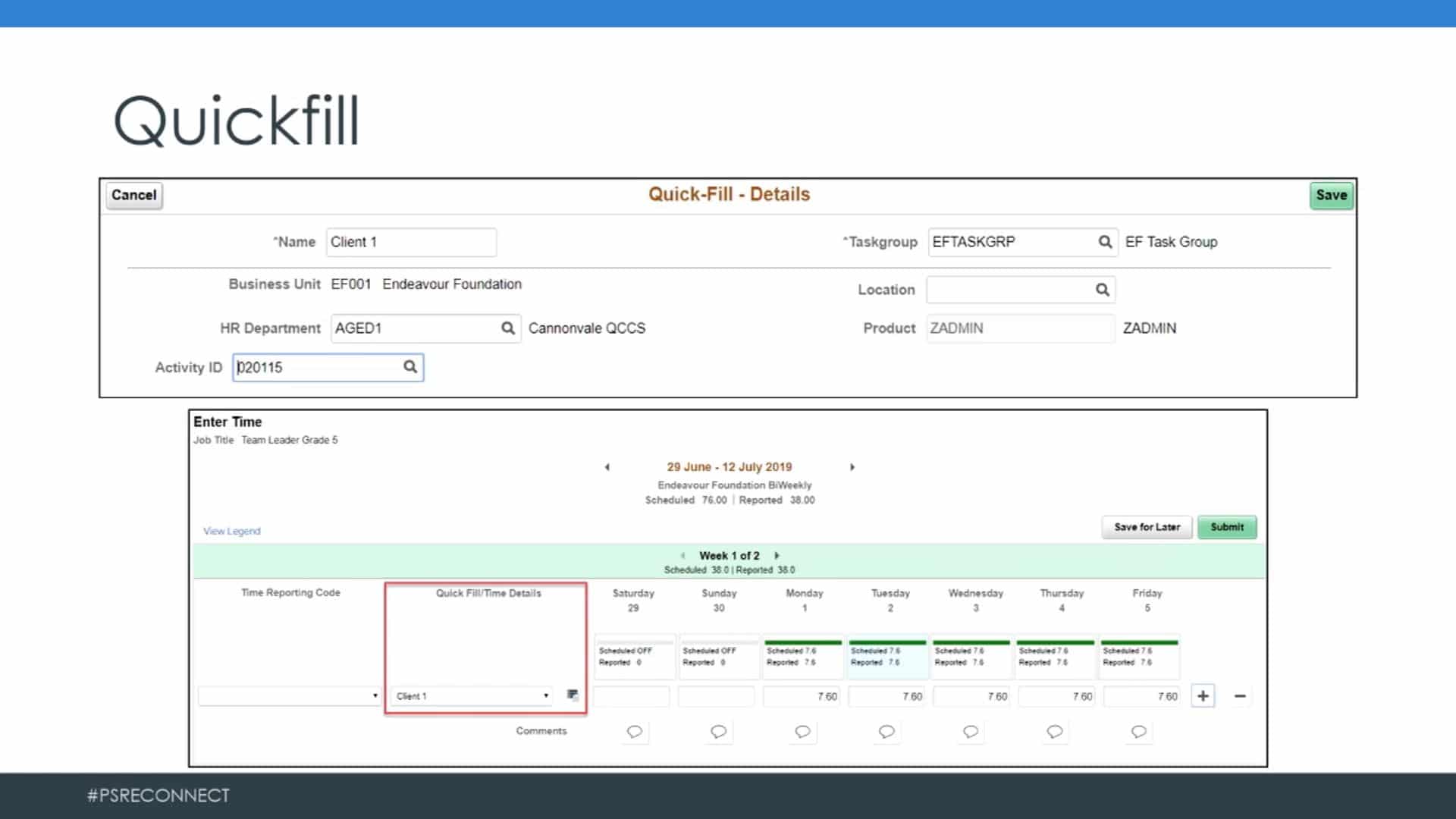1456x819 pixels.
Task: Save the Quick-Fill details
Action: (x=1331, y=195)
